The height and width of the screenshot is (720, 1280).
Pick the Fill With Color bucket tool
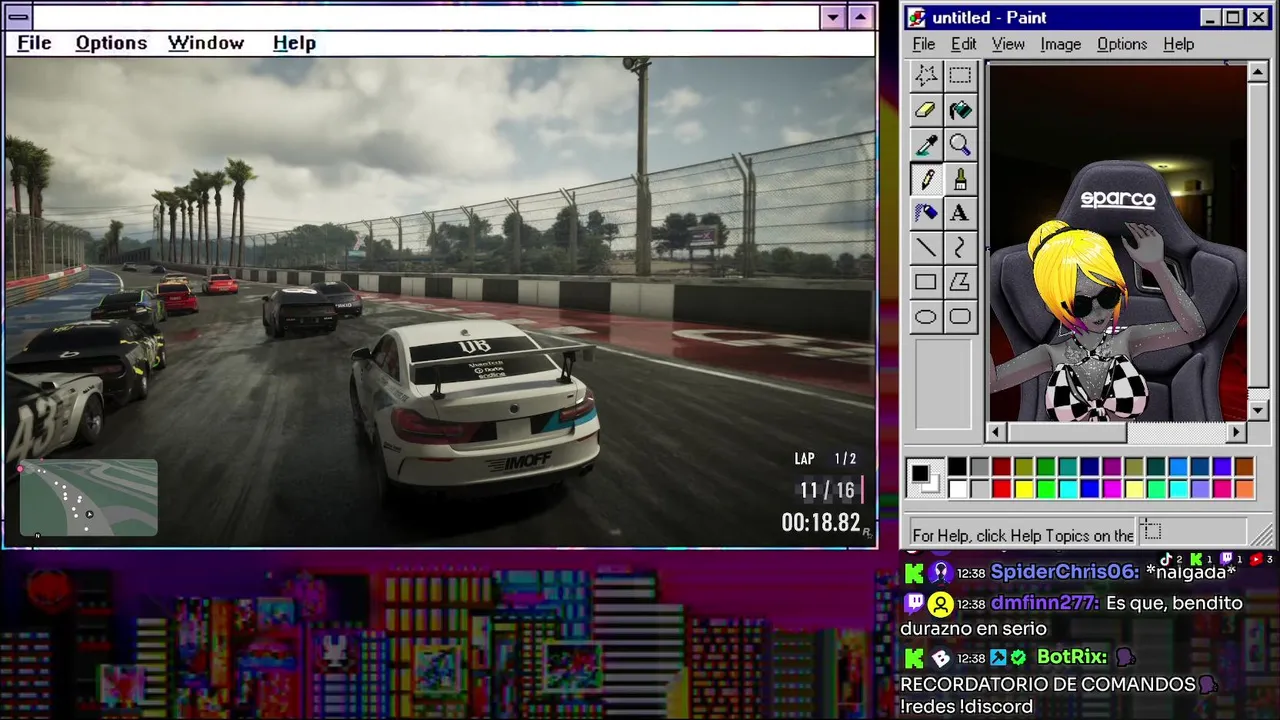(960, 110)
